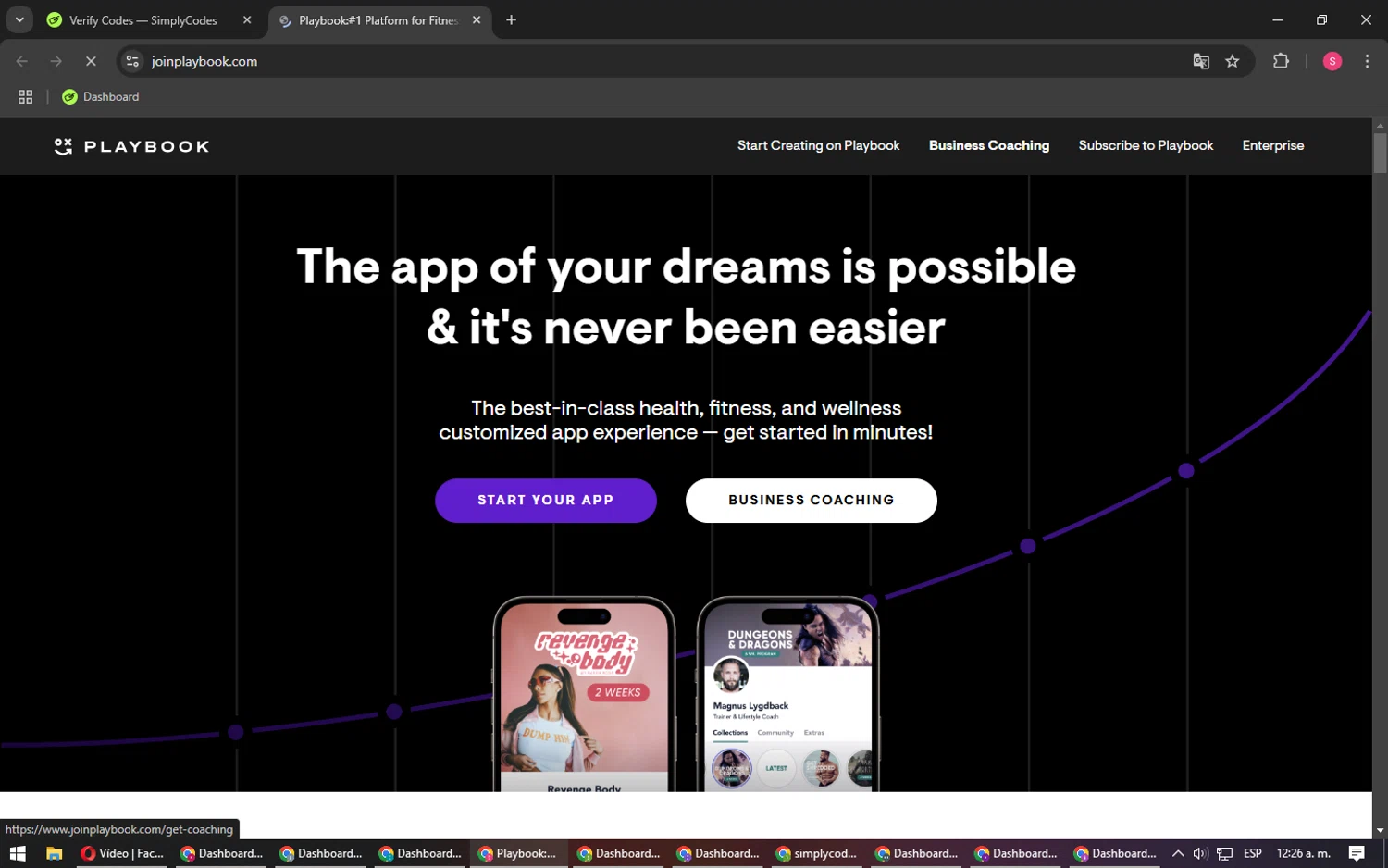
Task: Show hidden system tray icons
Action: pyautogui.click(x=1177, y=853)
